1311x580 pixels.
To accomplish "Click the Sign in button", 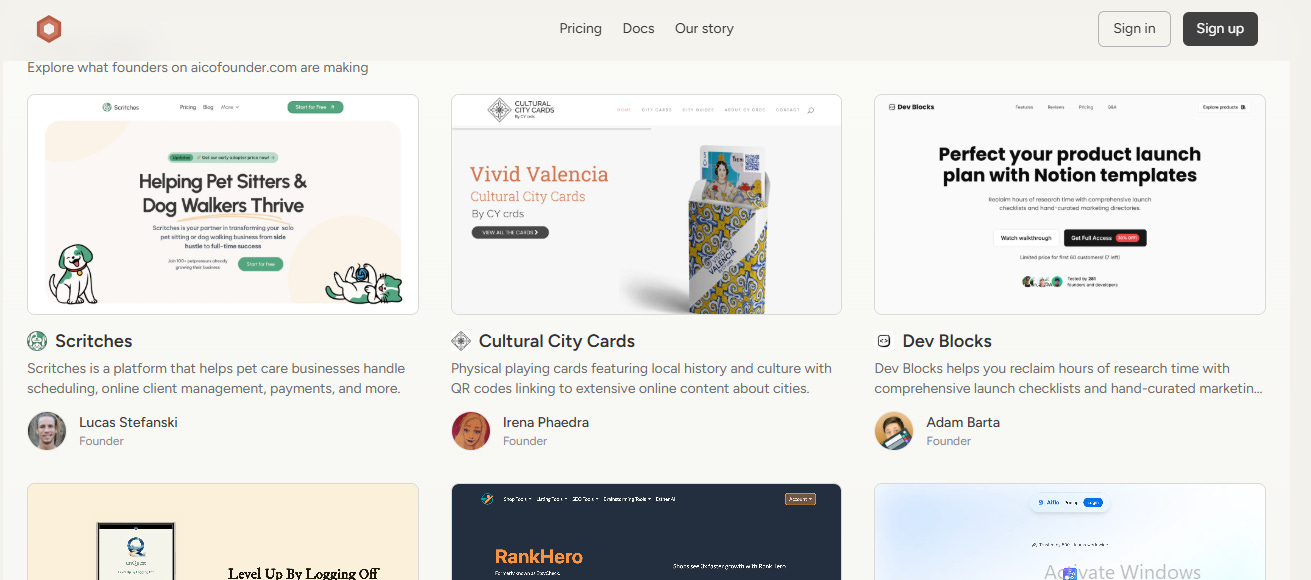I will [1134, 29].
